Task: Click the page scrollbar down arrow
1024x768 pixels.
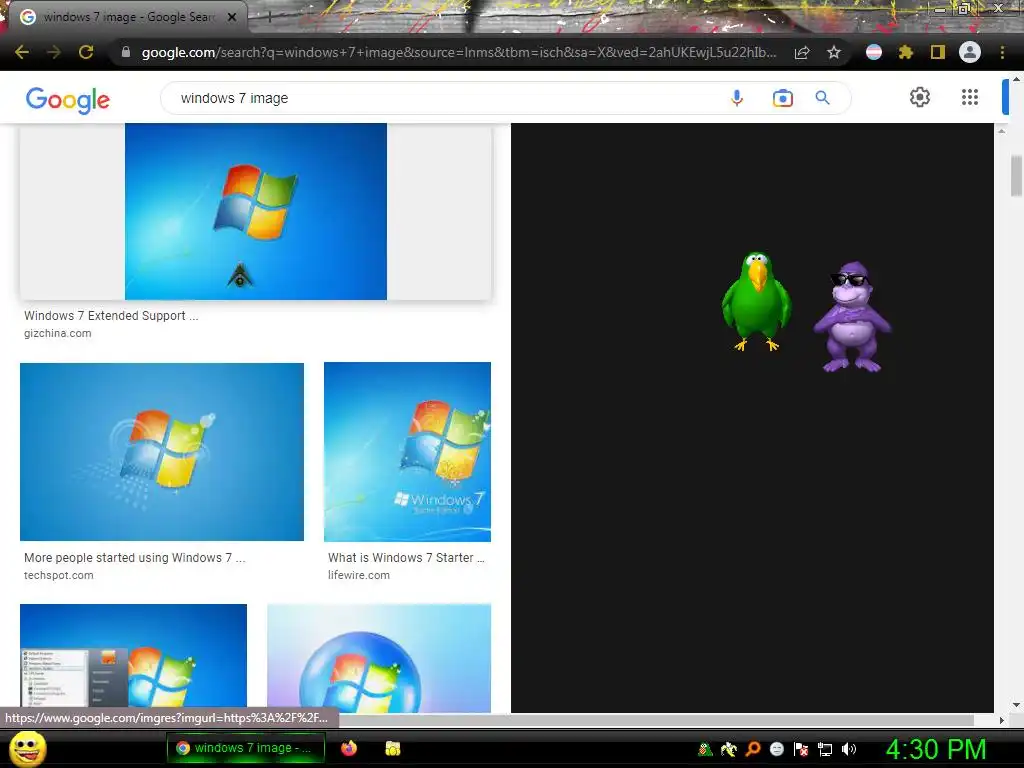Action: coord(1016,705)
